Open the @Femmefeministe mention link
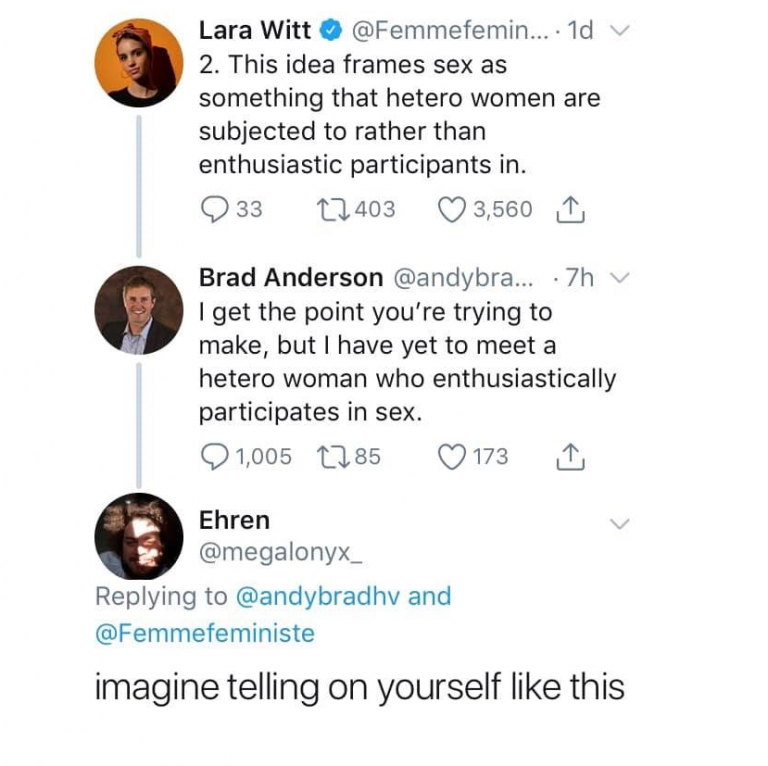Viewport: 768px width, 766px height. point(204,633)
